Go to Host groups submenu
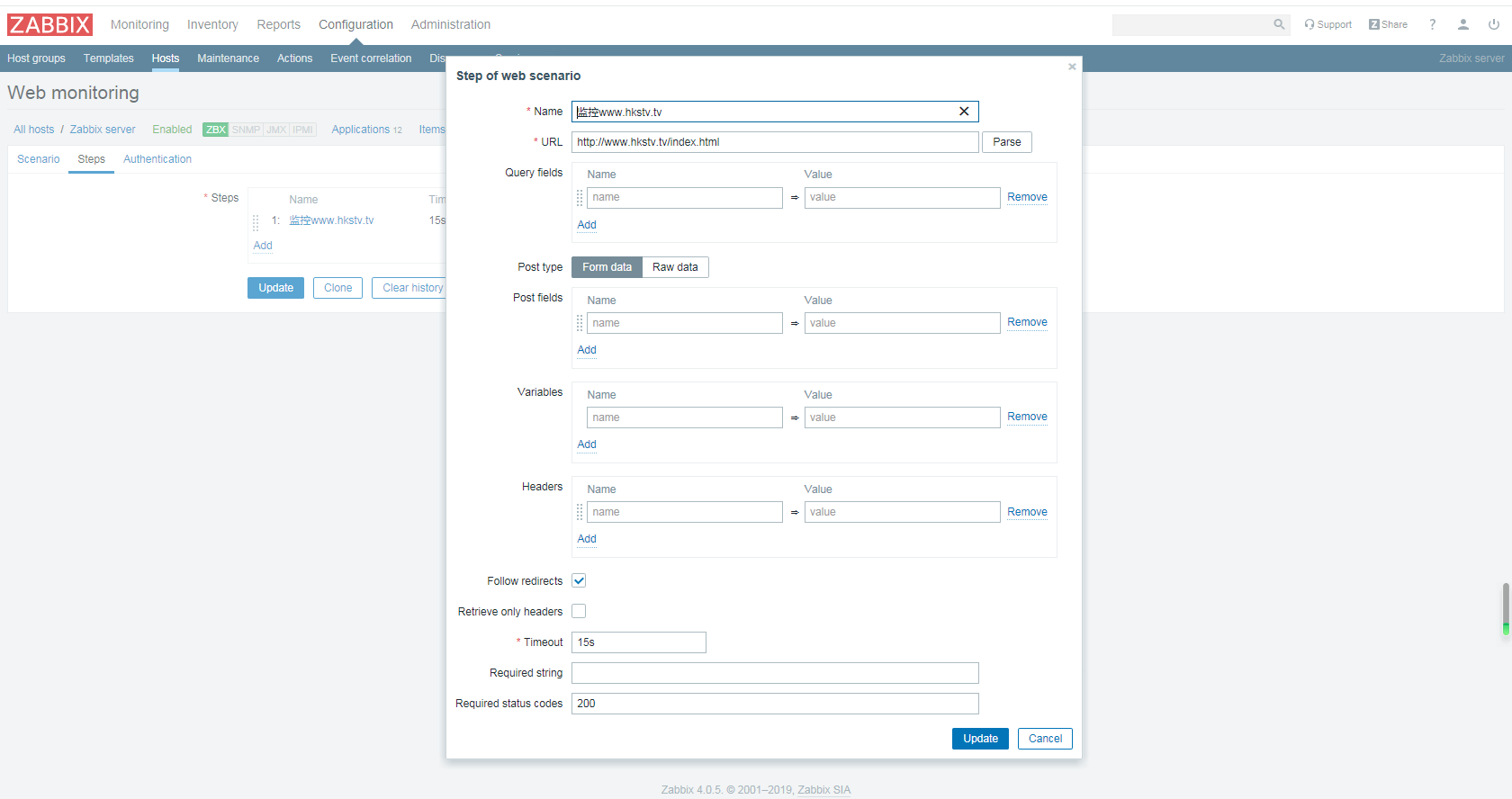Viewport: 1512px width, 799px height. pyautogui.click(x=36, y=58)
